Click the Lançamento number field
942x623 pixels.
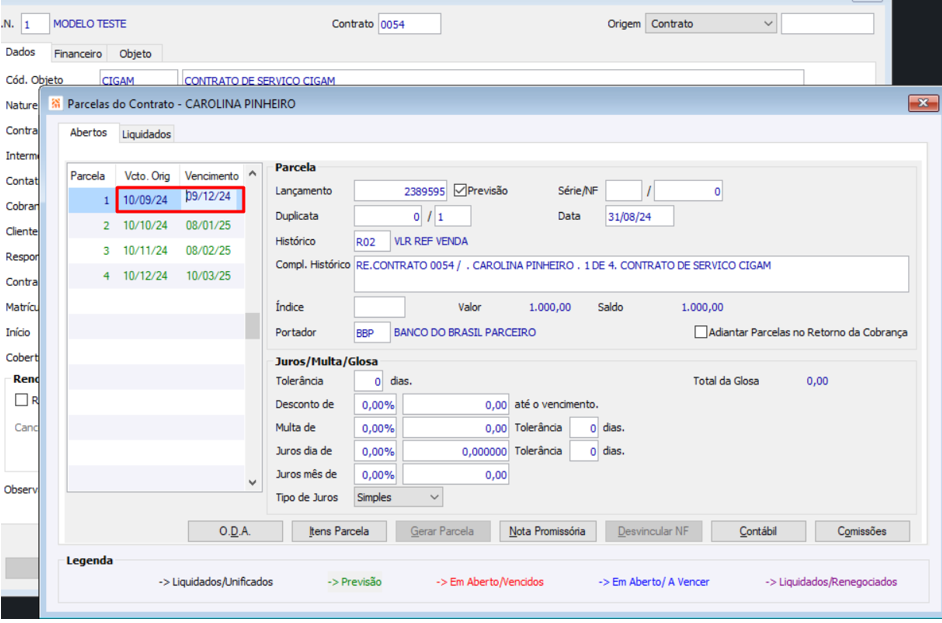[x=400, y=190]
